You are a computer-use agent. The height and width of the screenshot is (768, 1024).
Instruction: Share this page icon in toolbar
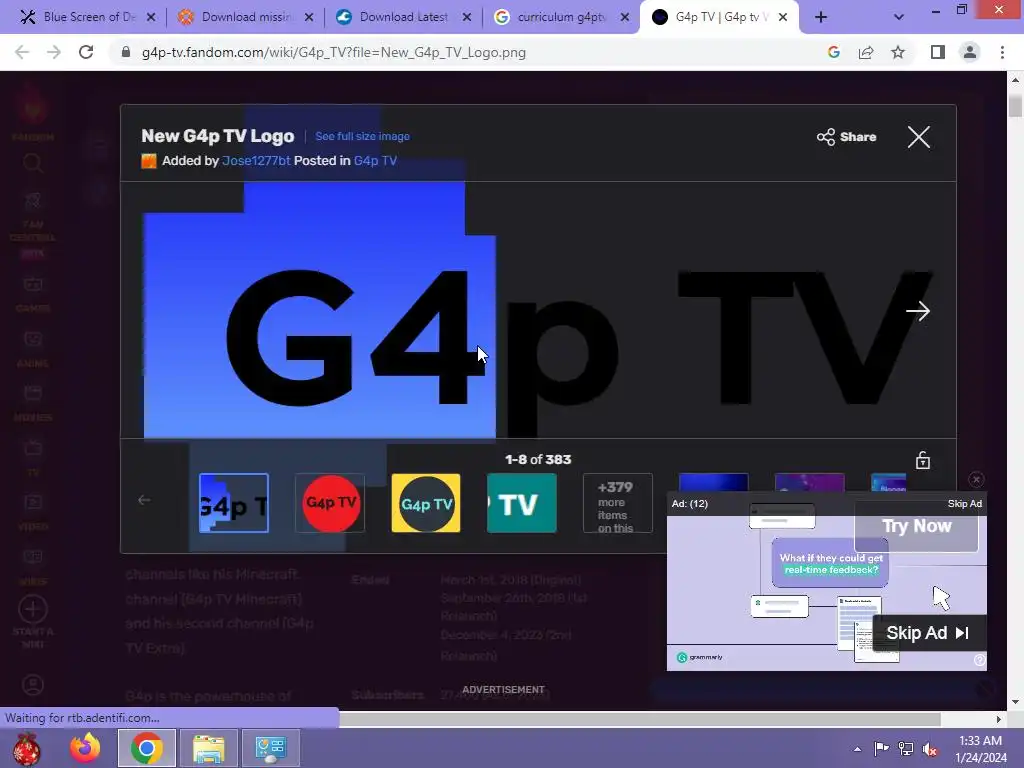tap(866, 52)
